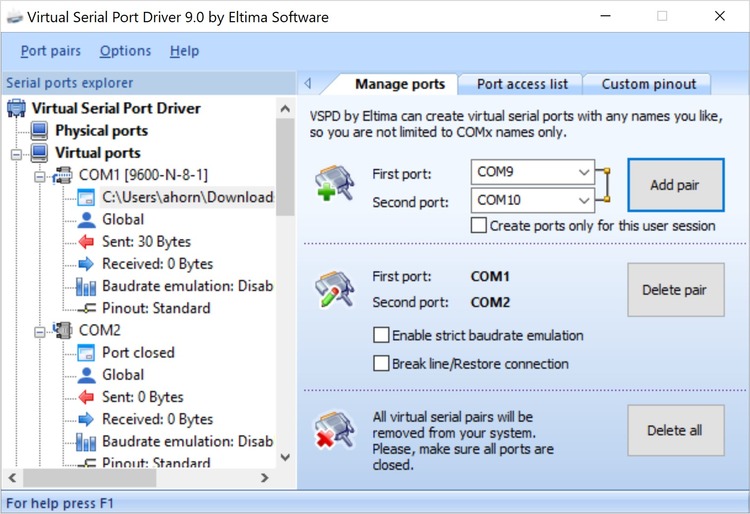Viewport: 750px width, 514px height.
Task: Click the red arrow icon for Sent: 0 Bytes
Action: pyautogui.click(x=86, y=397)
